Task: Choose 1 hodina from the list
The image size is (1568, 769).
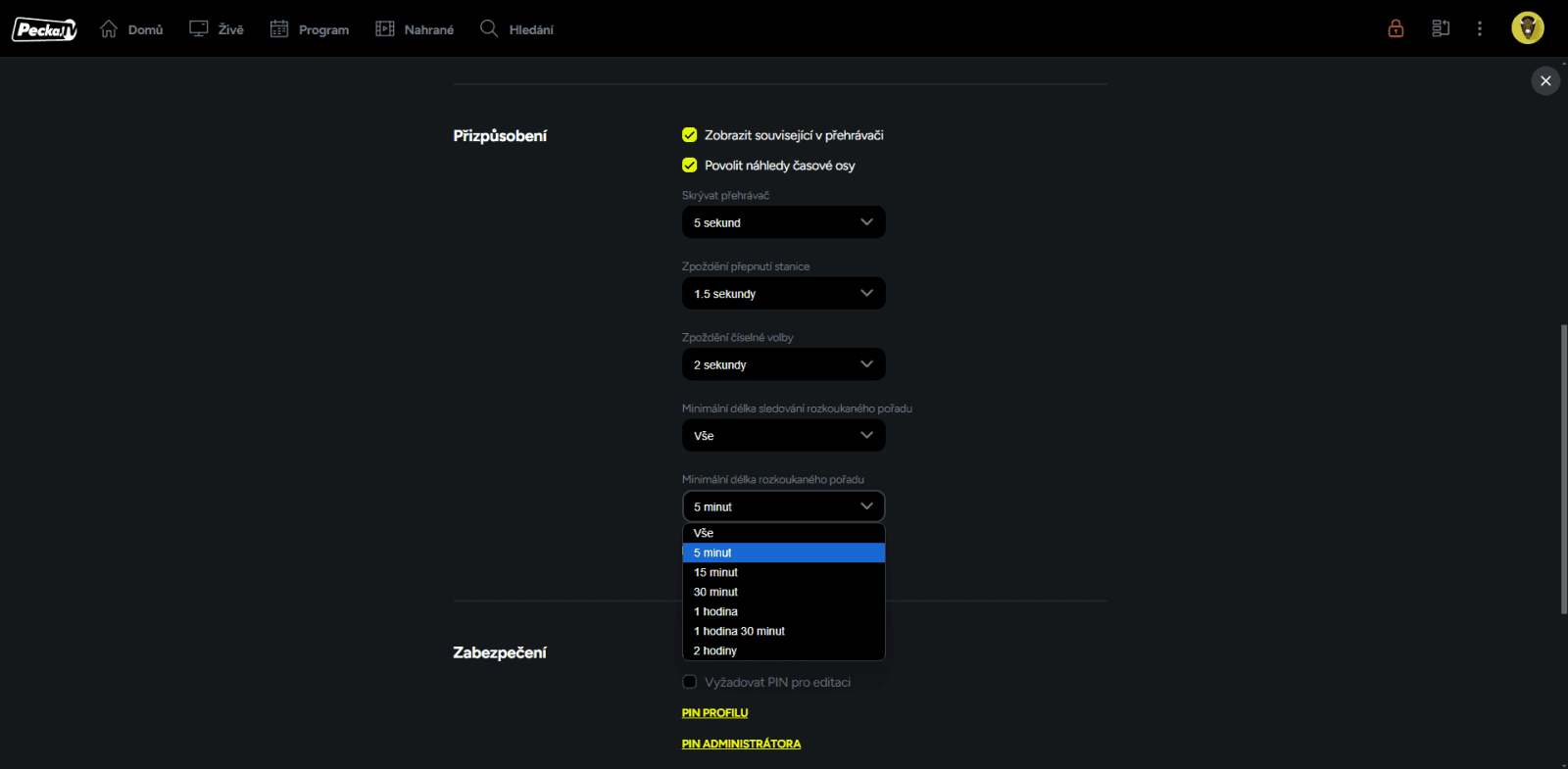Action: pos(784,611)
